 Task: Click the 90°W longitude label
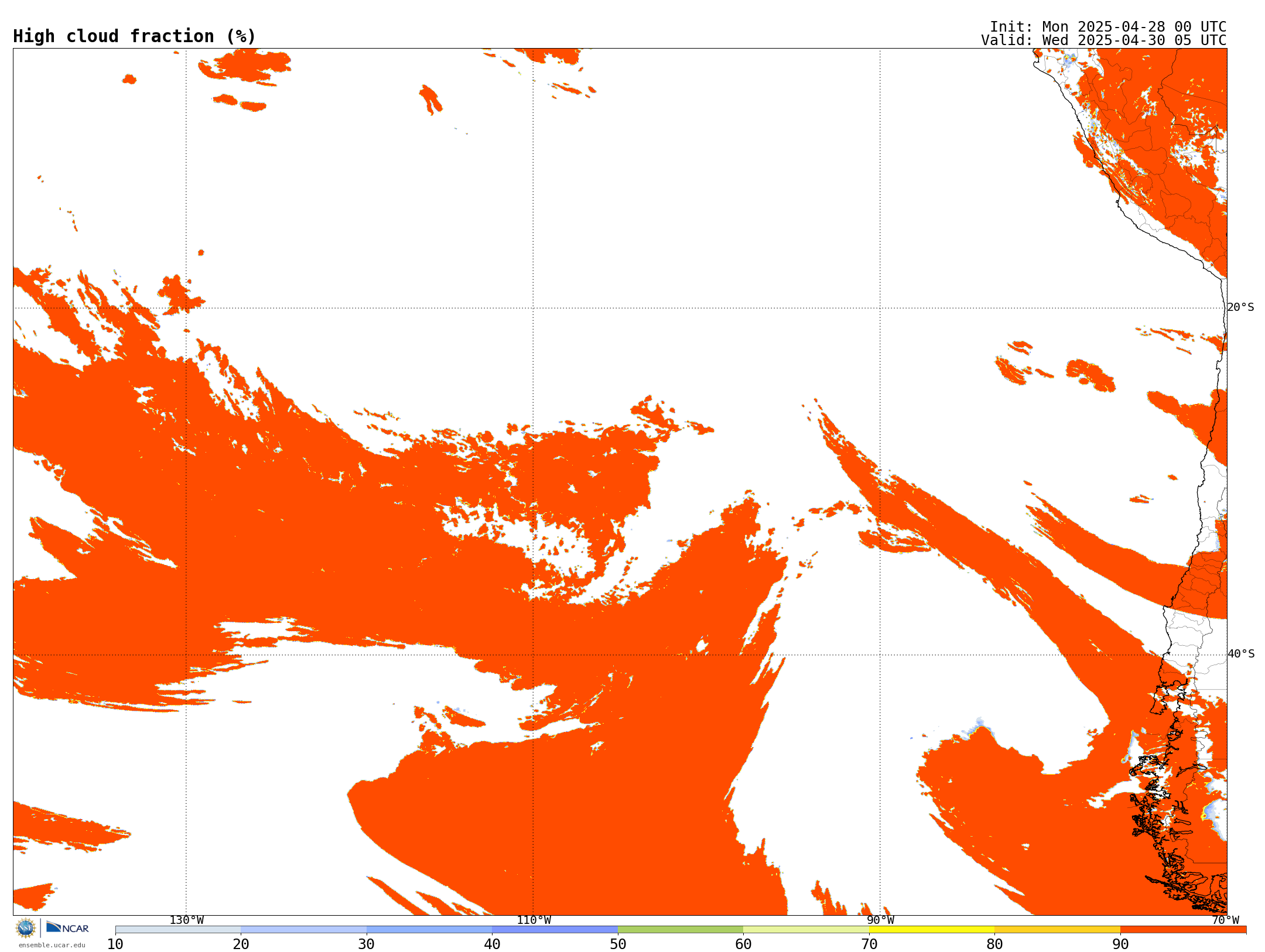880,920
